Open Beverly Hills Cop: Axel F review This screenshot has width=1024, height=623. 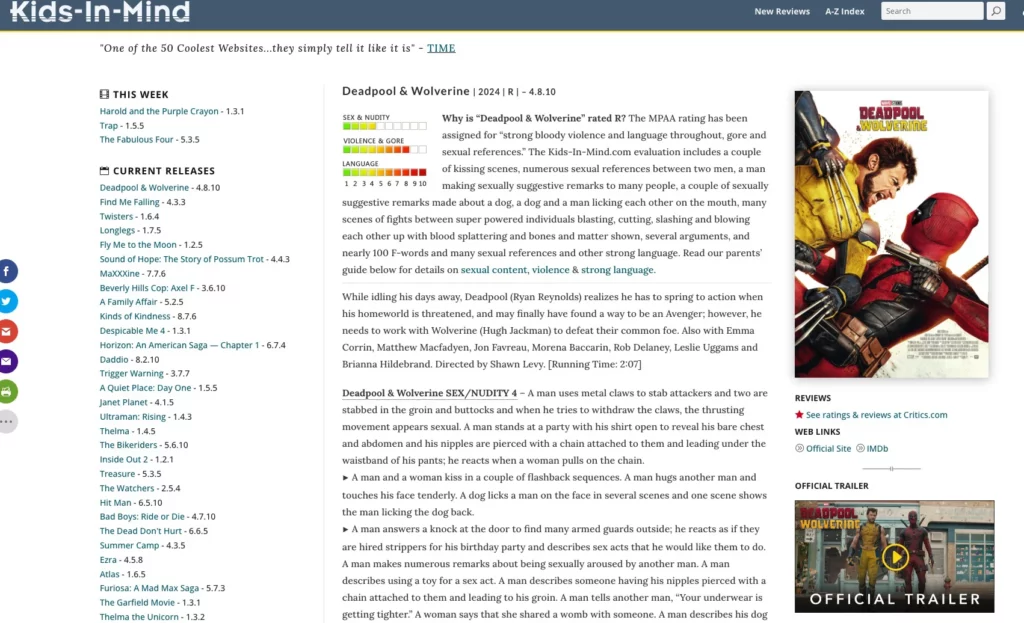coord(147,288)
